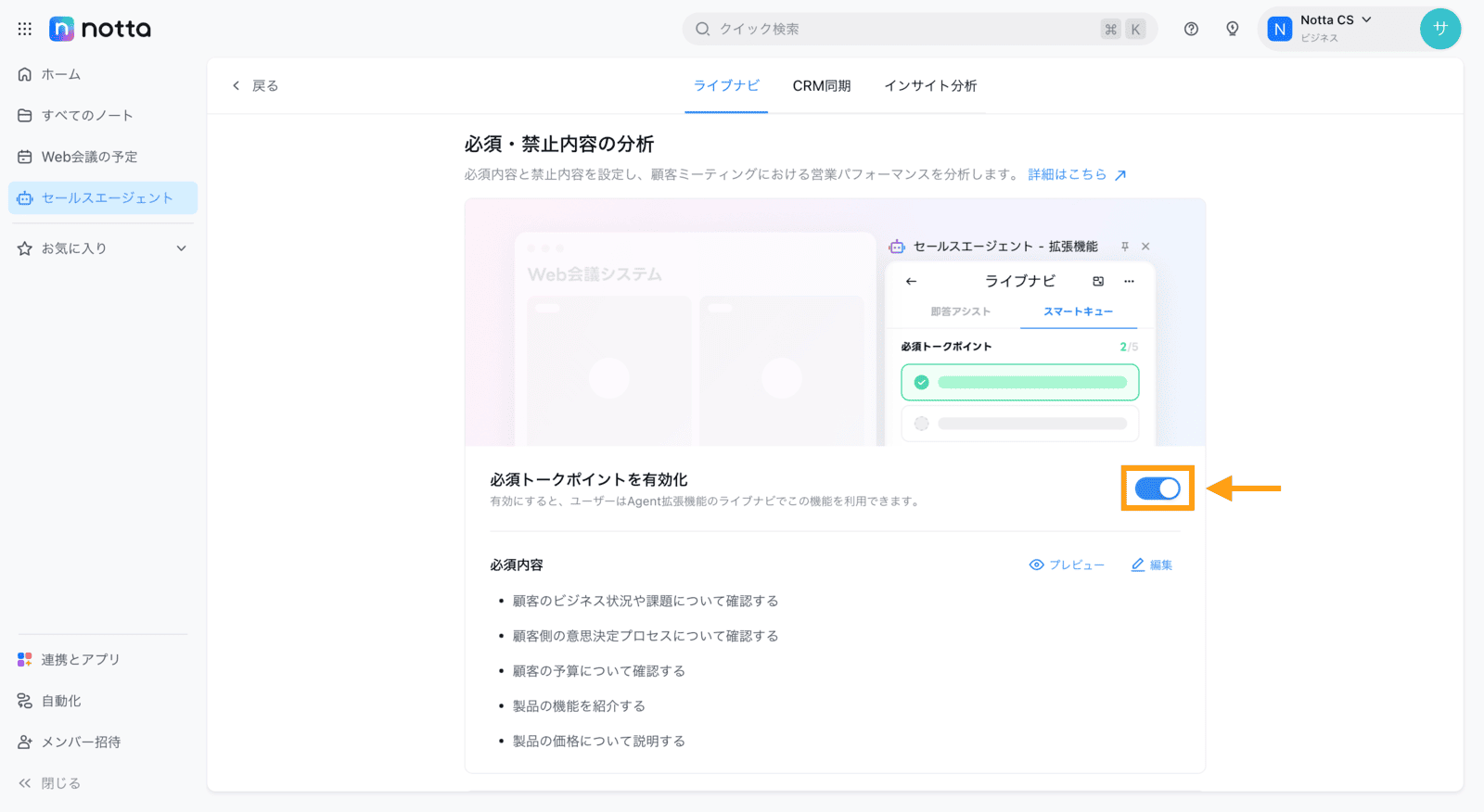The image size is (1484, 812).
Task: Select セールスエージェント in the sidebar
Action: point(102,197)
